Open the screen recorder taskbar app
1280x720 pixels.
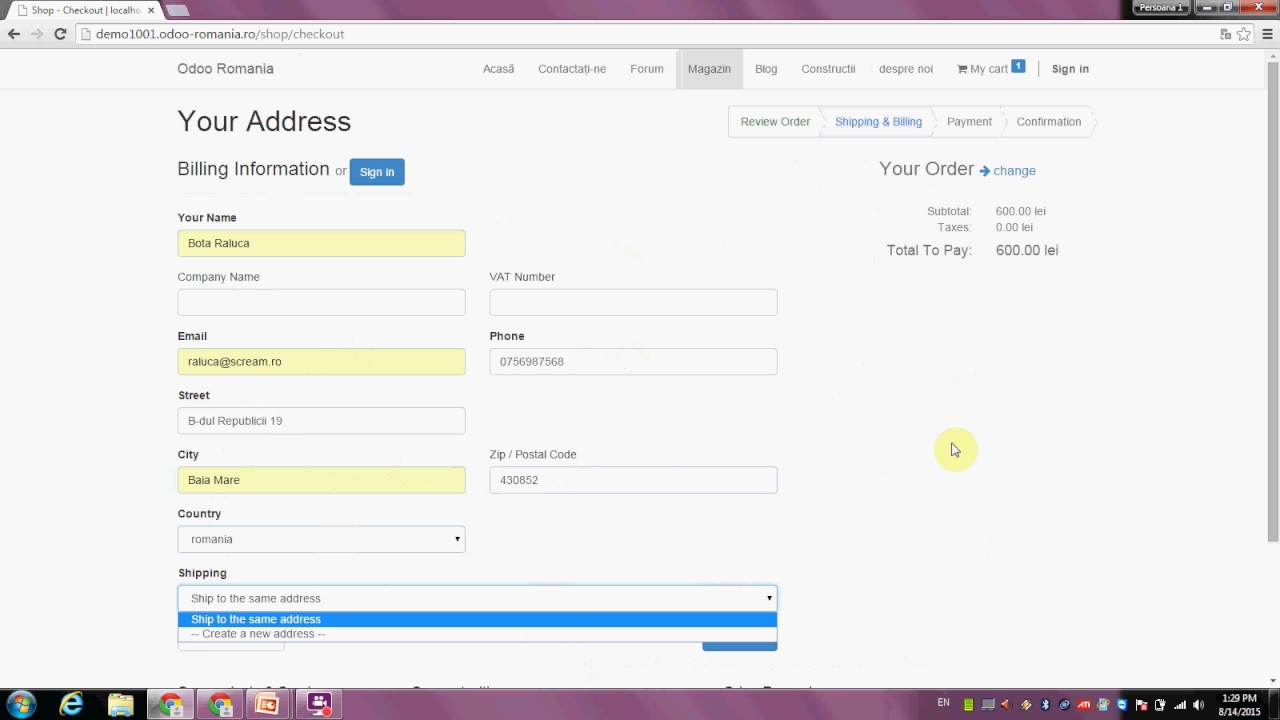[319, 704]
